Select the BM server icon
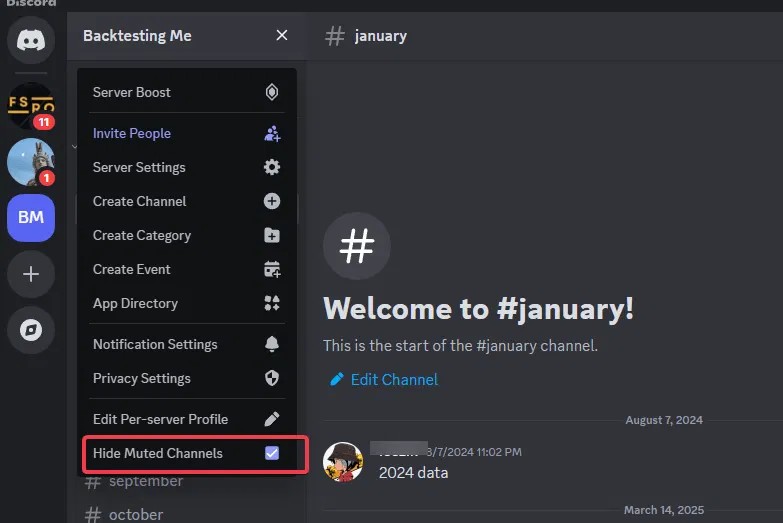Screen dimensions: 783x523 tap(31, 217)
